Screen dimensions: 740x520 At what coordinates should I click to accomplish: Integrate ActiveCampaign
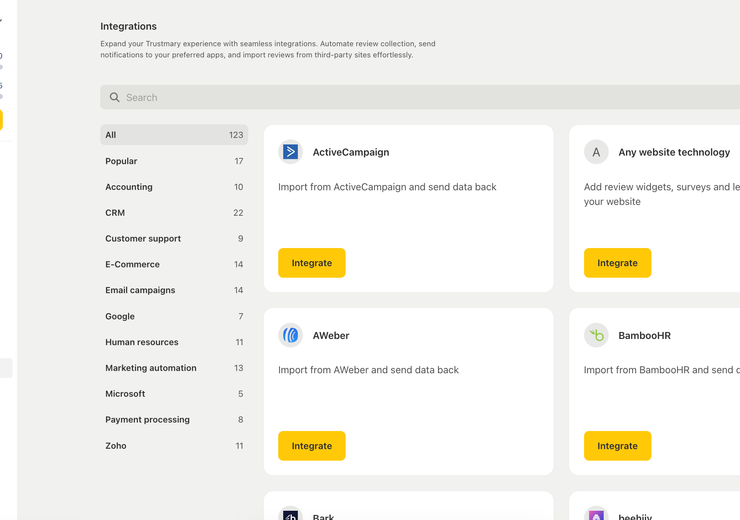(311, 263)
